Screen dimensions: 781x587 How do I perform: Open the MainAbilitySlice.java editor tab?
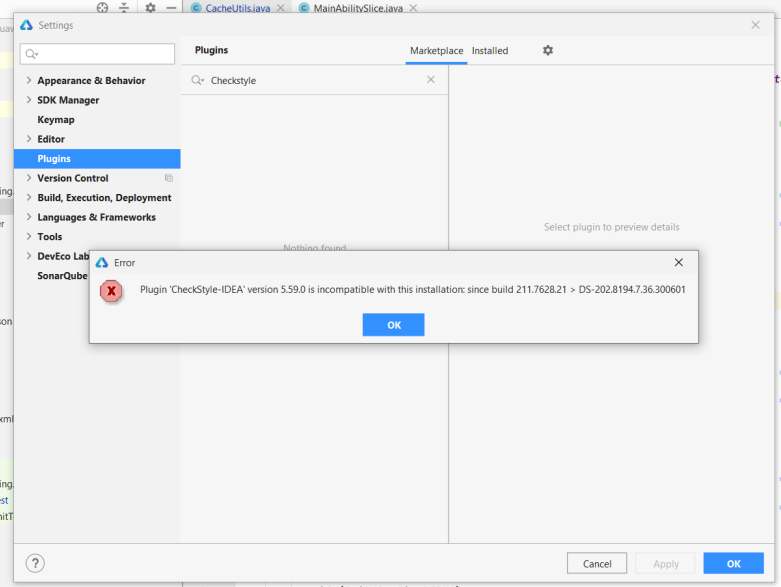coord(358,8)
